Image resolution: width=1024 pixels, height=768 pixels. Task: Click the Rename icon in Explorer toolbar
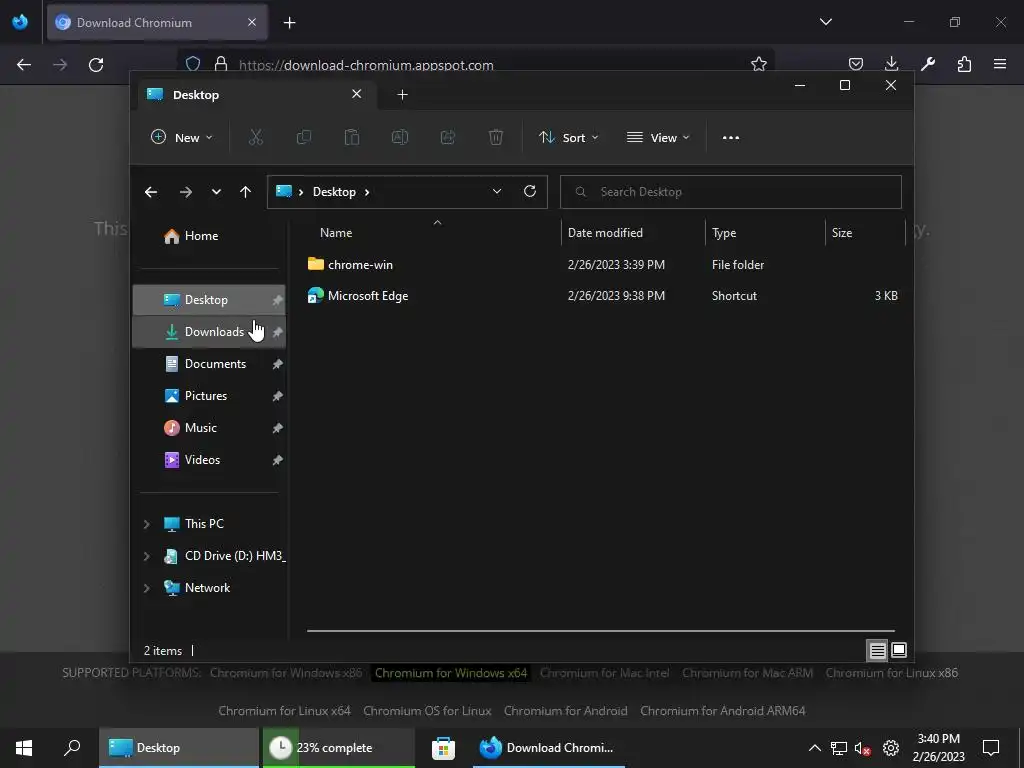pyautogui.click(x=400, y=137)
